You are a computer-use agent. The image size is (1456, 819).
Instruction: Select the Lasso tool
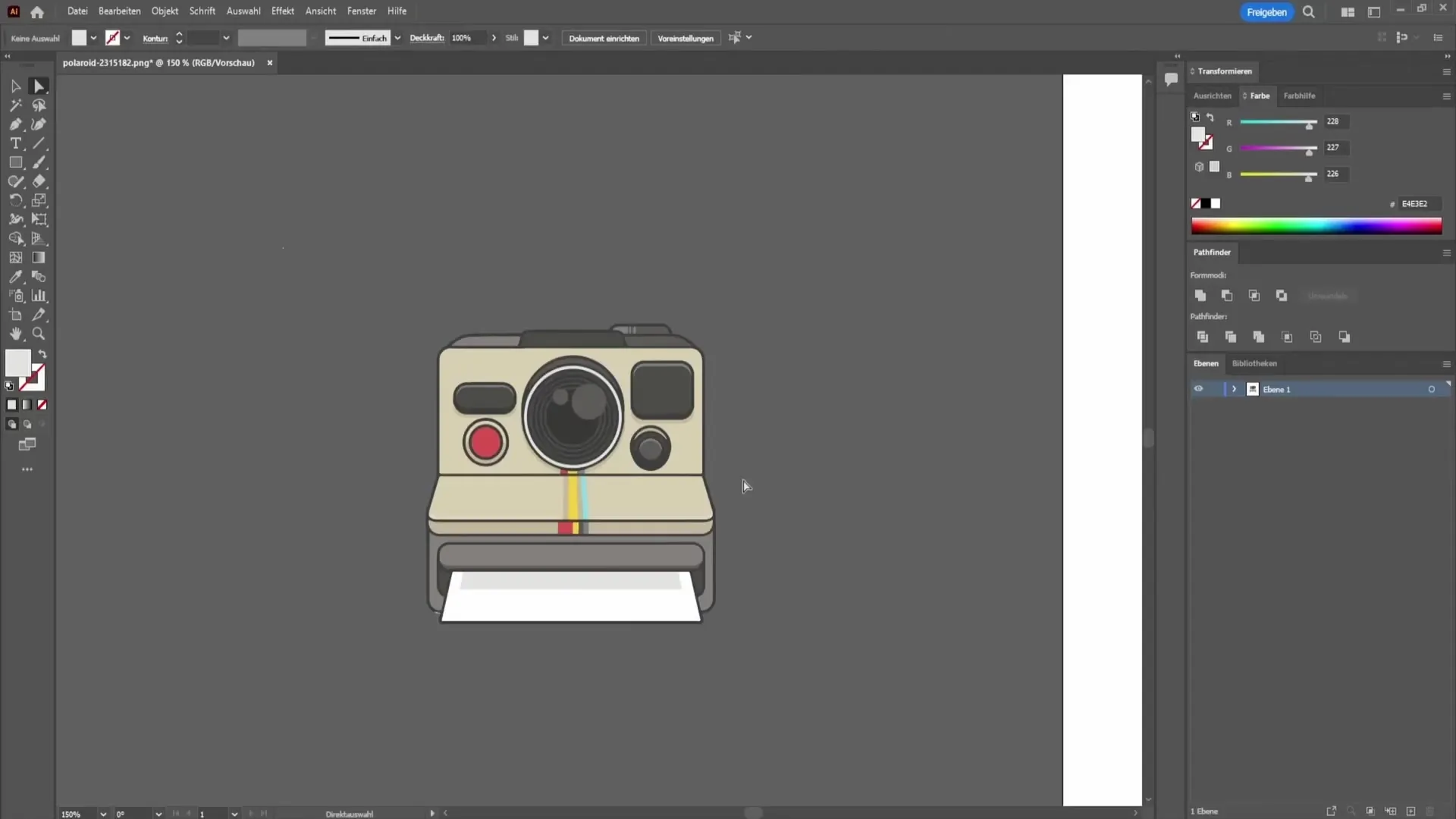point(39,105)
